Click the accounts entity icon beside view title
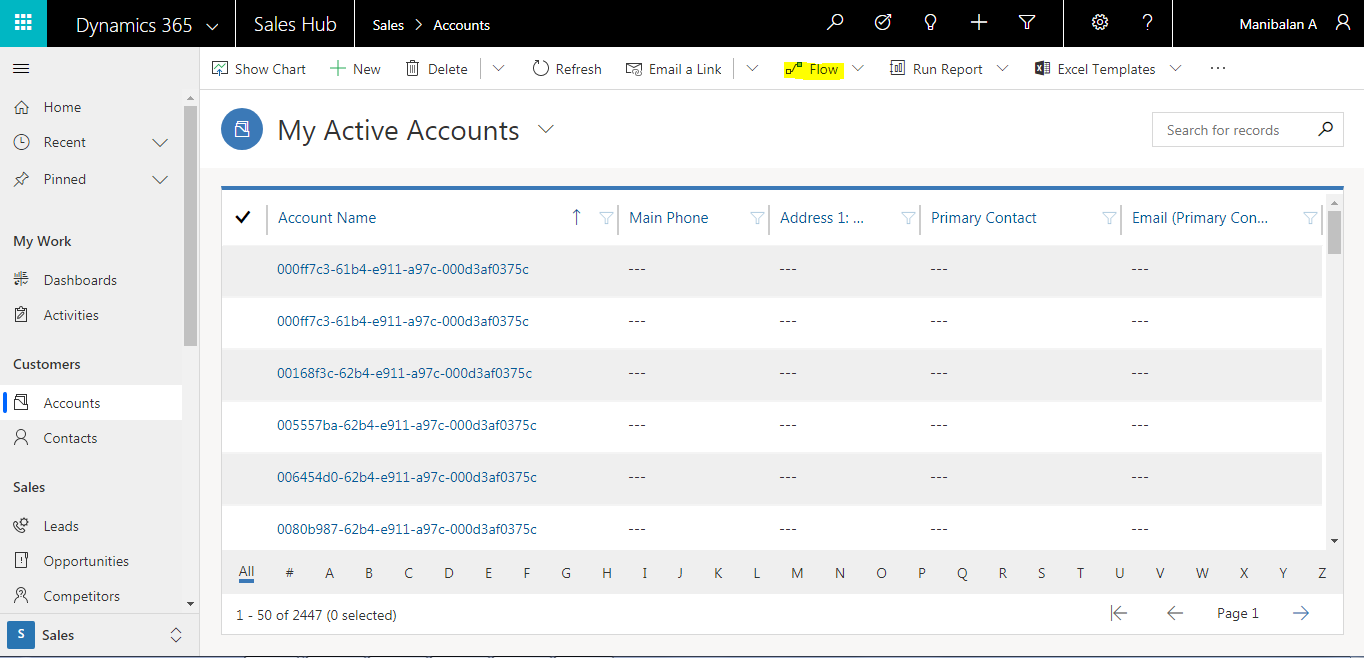The height and width of the screenshot is (658, 1364). [x=242, y=130]
